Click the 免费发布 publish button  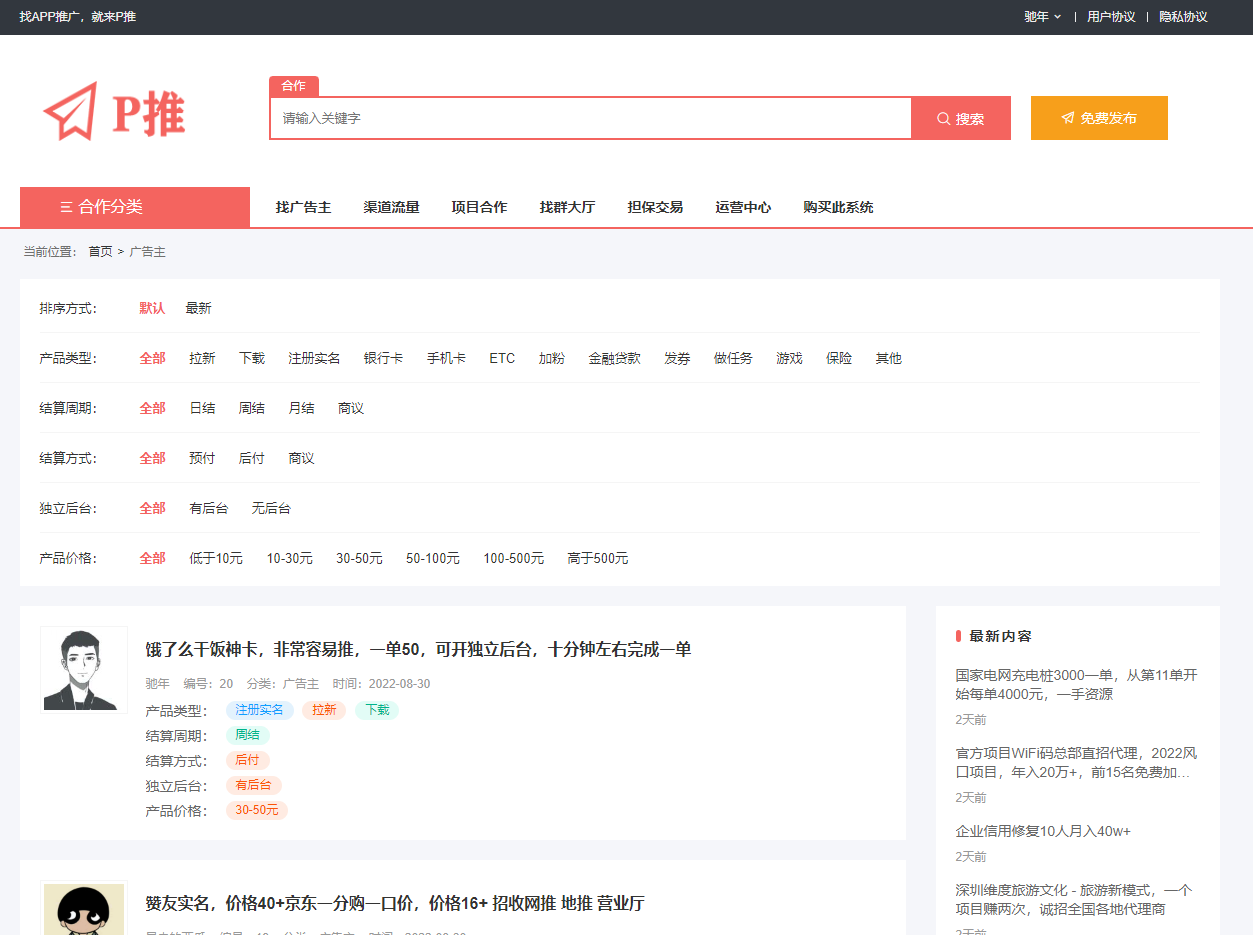pos(1098,118)
